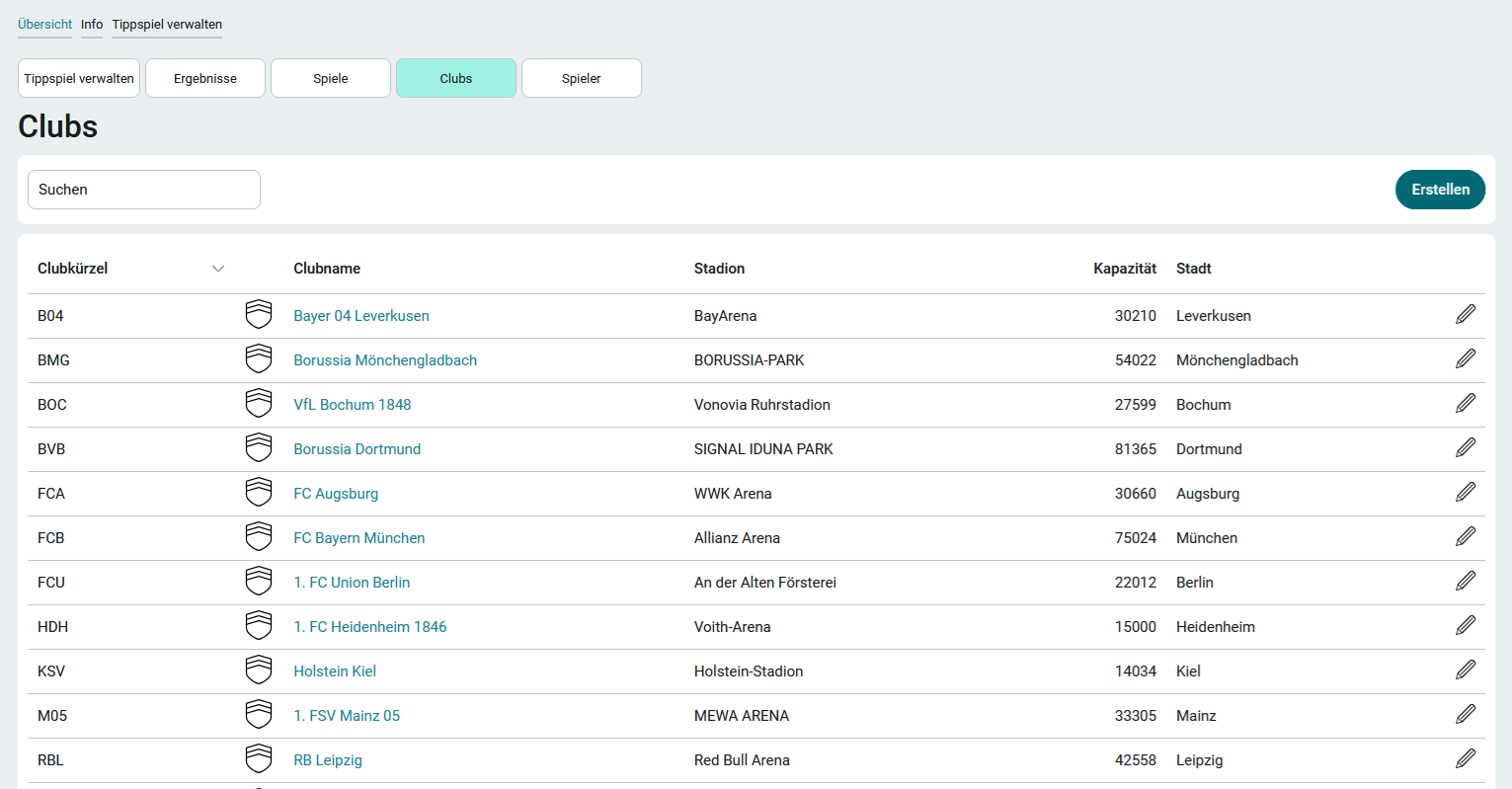This screenshot has width=1512, height=789.
Task: Select the club code BVB
Action: tap(51, 449)
